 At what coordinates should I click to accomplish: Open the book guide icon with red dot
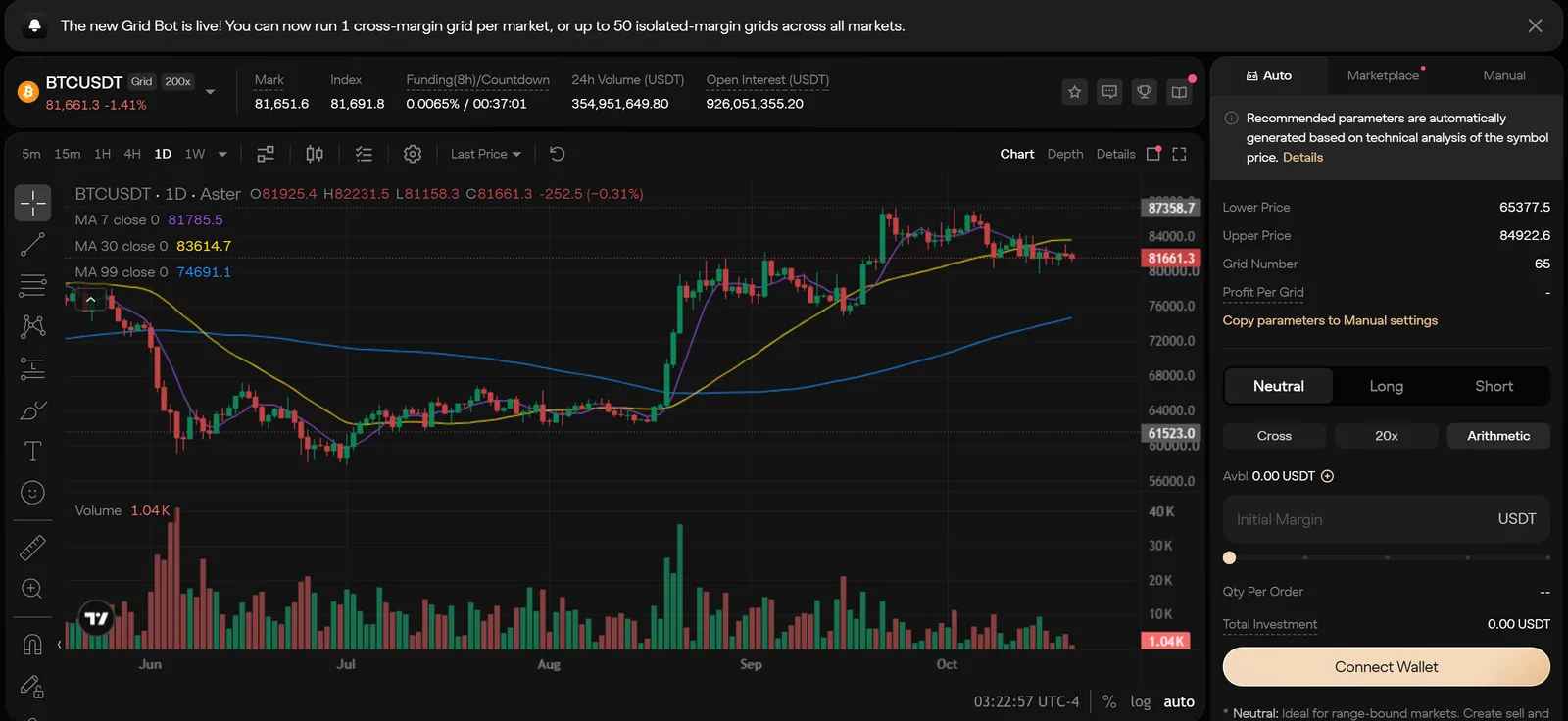1179,92
